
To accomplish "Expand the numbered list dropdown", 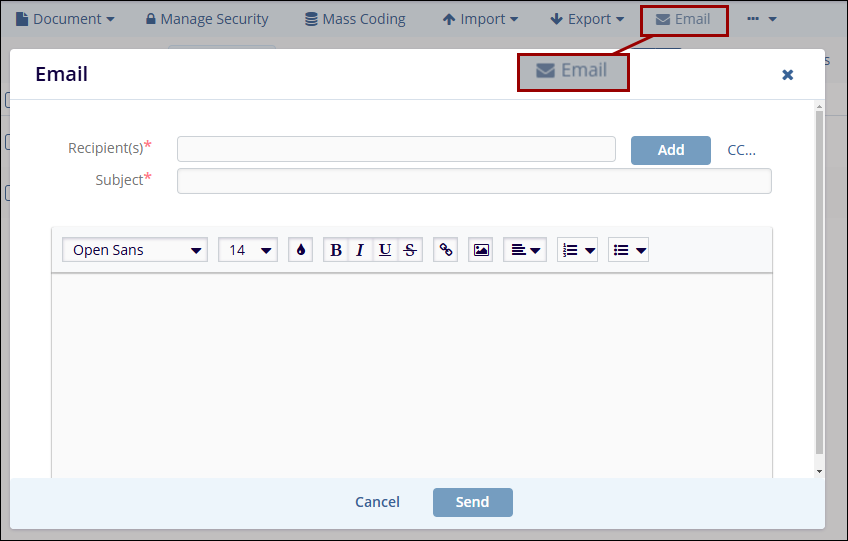I will click(x=578, y=250).
